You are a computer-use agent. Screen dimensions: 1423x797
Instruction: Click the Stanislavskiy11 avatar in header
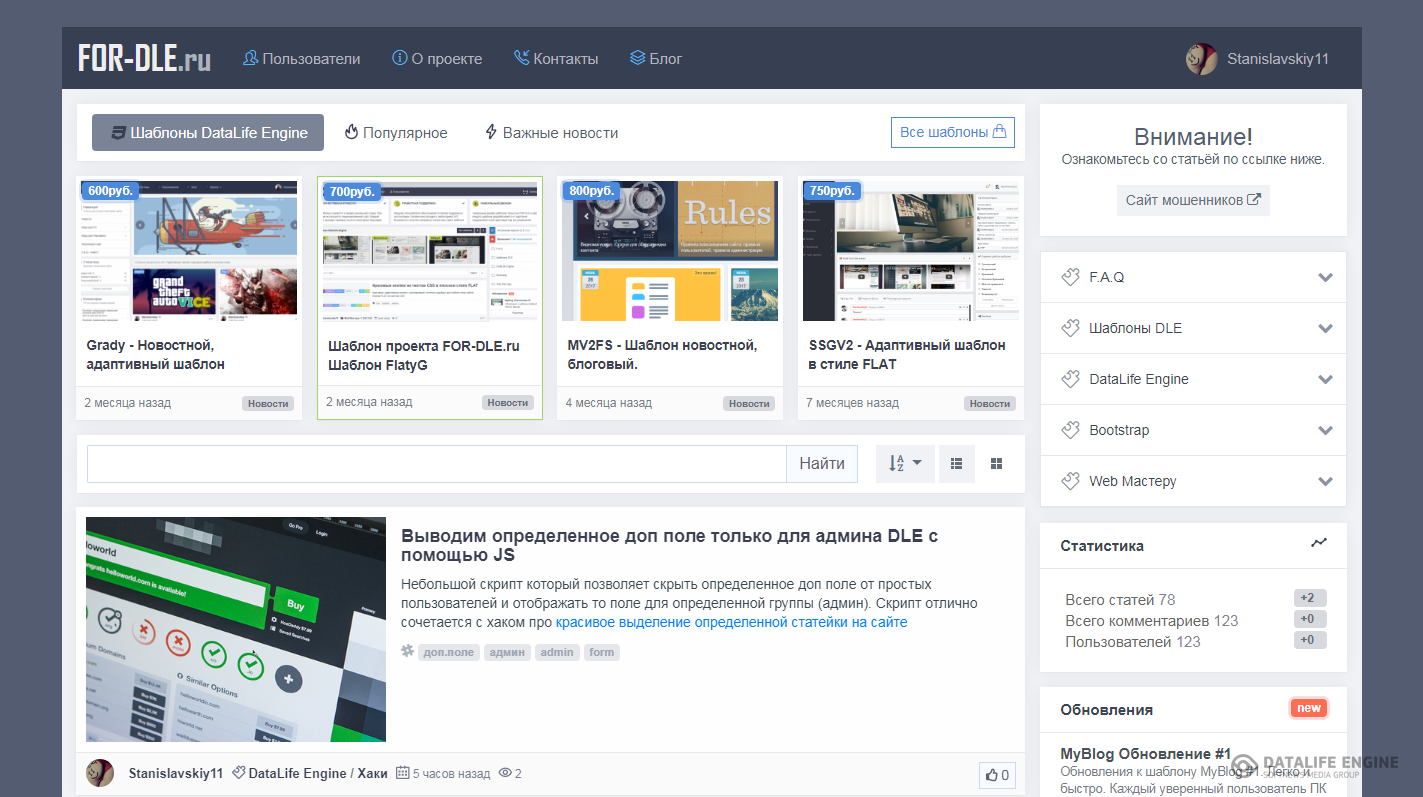click(x=1201, y=59)
